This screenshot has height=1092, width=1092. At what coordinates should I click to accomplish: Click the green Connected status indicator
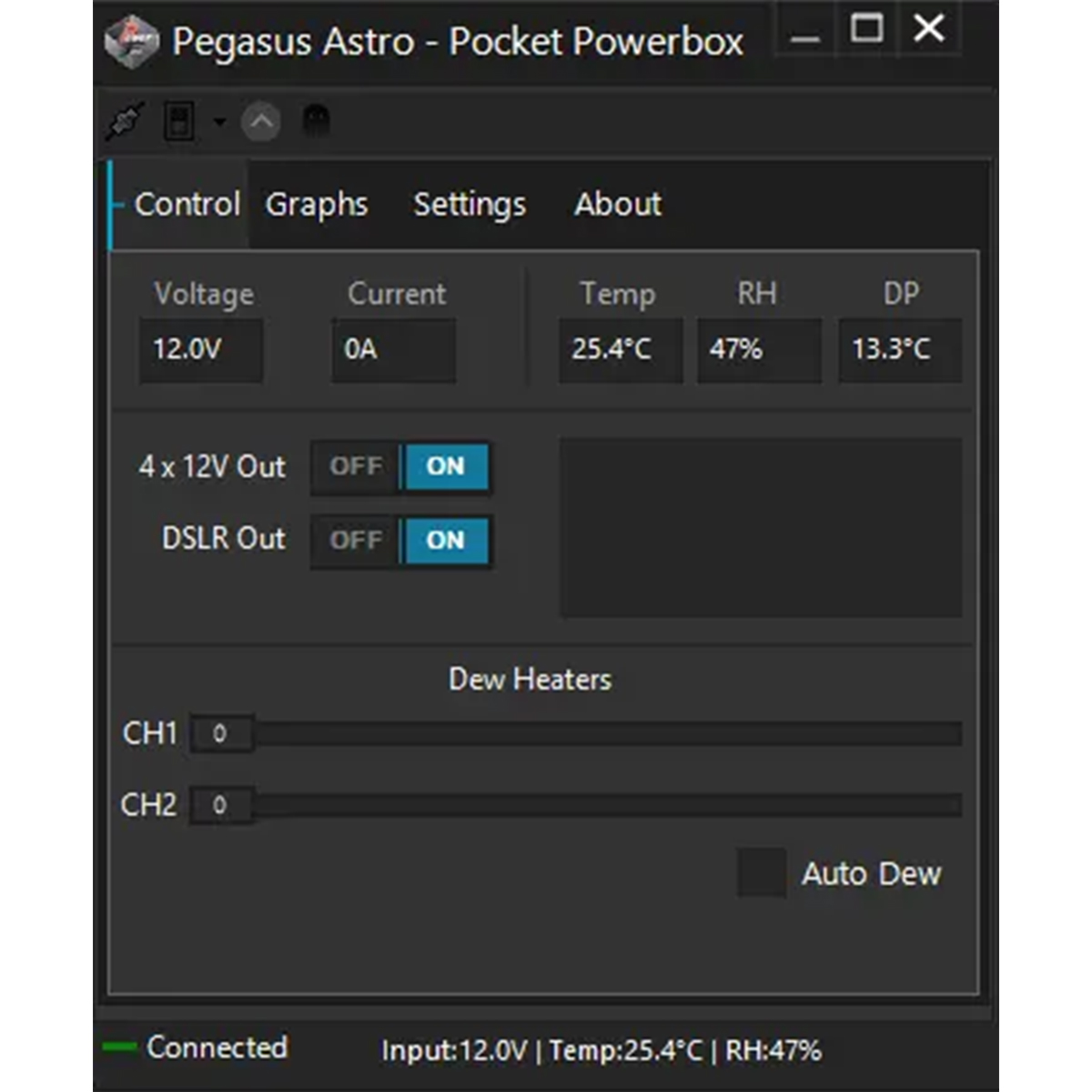(119, 1046)
